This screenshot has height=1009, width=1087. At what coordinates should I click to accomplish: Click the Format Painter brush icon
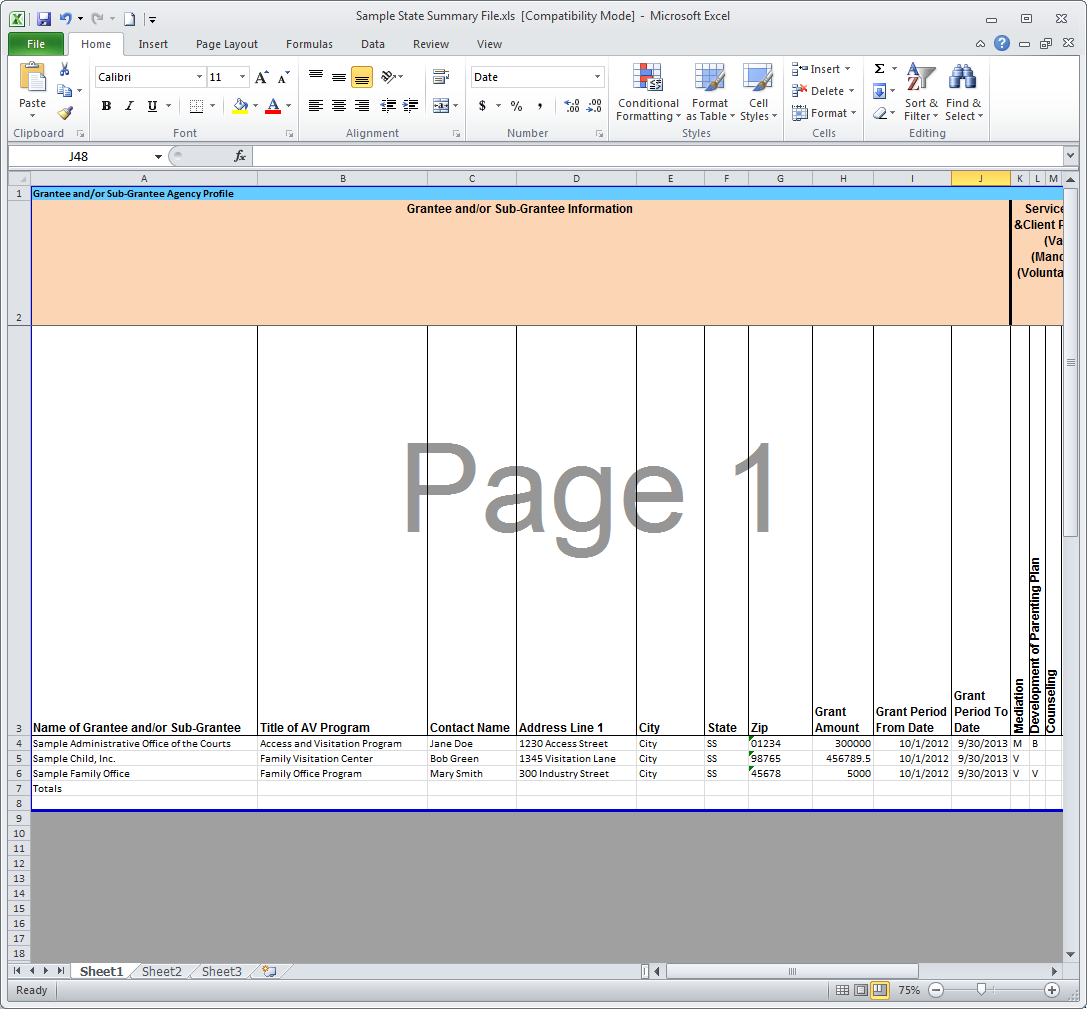coord(65,113)
